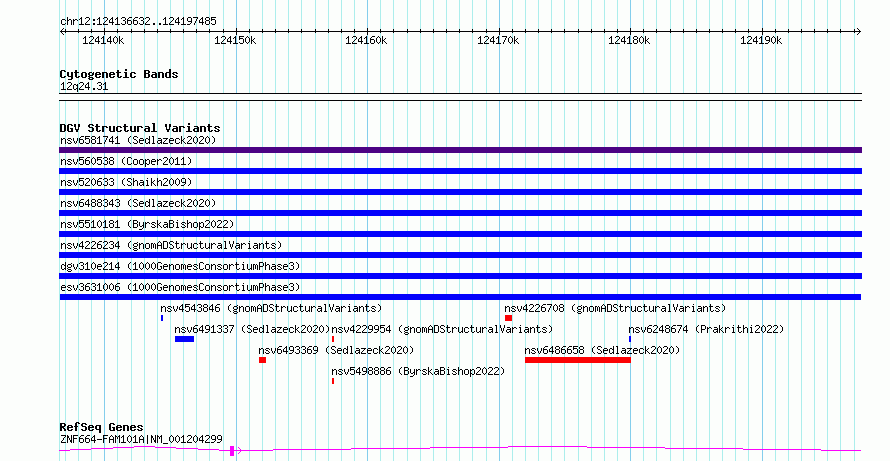Click the blue nsv6491337 variant block
The height and width of the screenshot is (461, 890).
(184, 339)
